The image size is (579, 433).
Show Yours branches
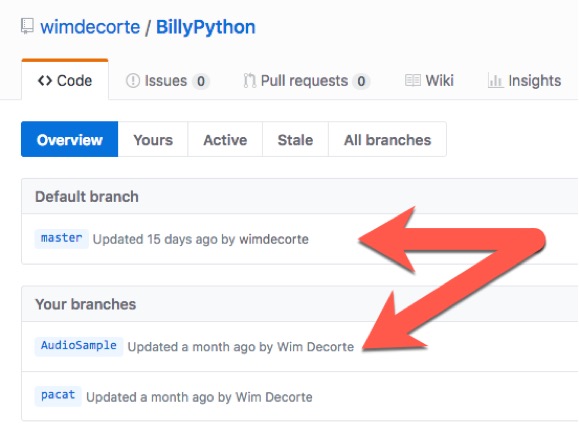[153, 139]
